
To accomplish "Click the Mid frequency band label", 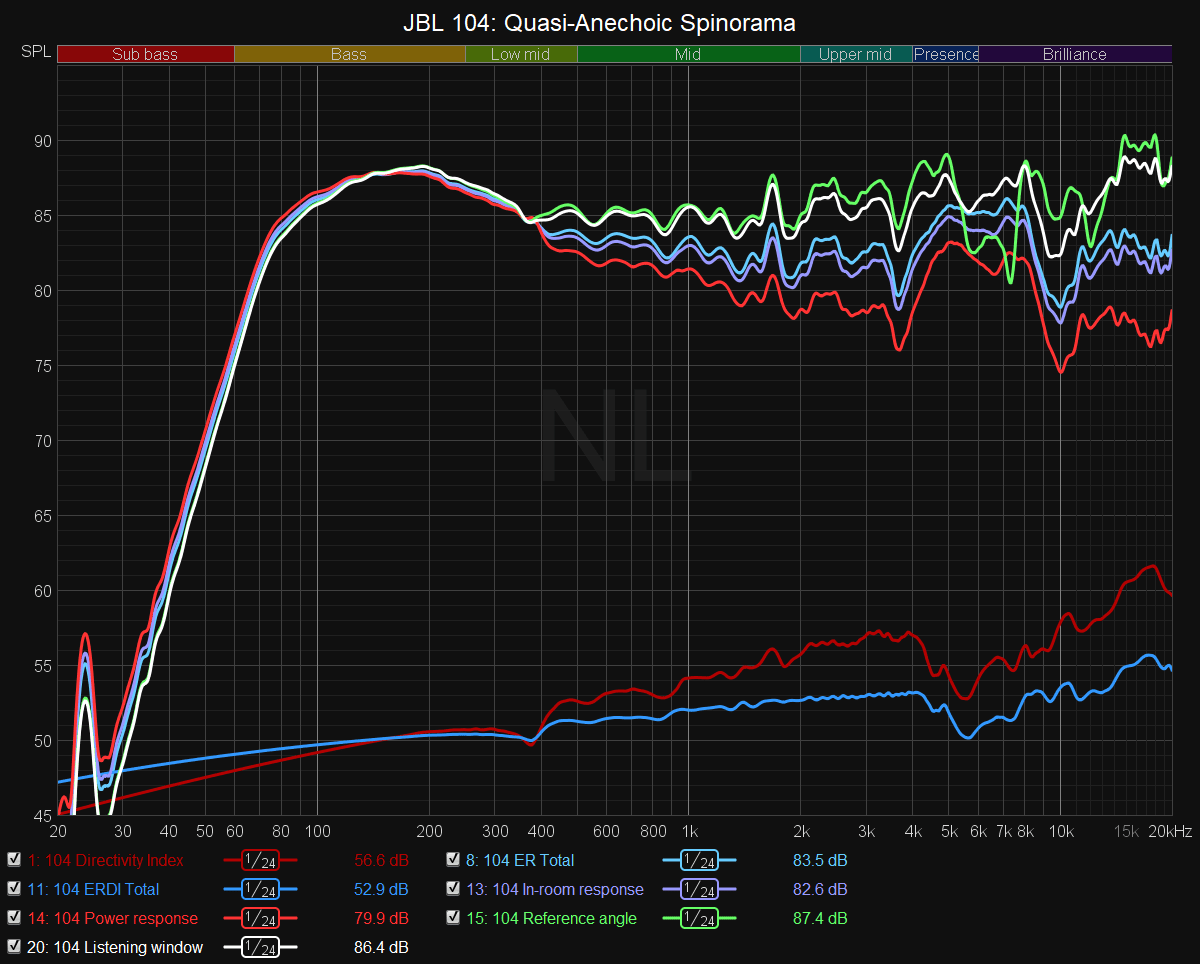I will point(688,54).
